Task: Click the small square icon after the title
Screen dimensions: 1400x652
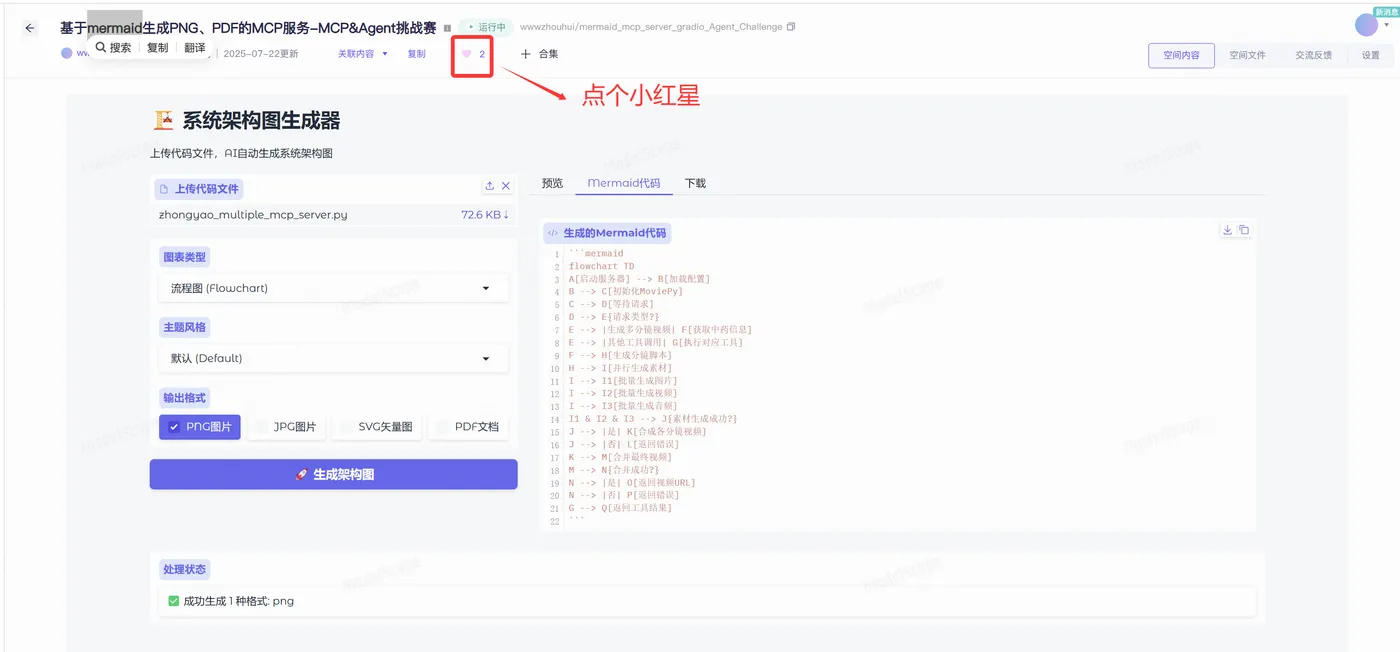Action: click(447, 28)
